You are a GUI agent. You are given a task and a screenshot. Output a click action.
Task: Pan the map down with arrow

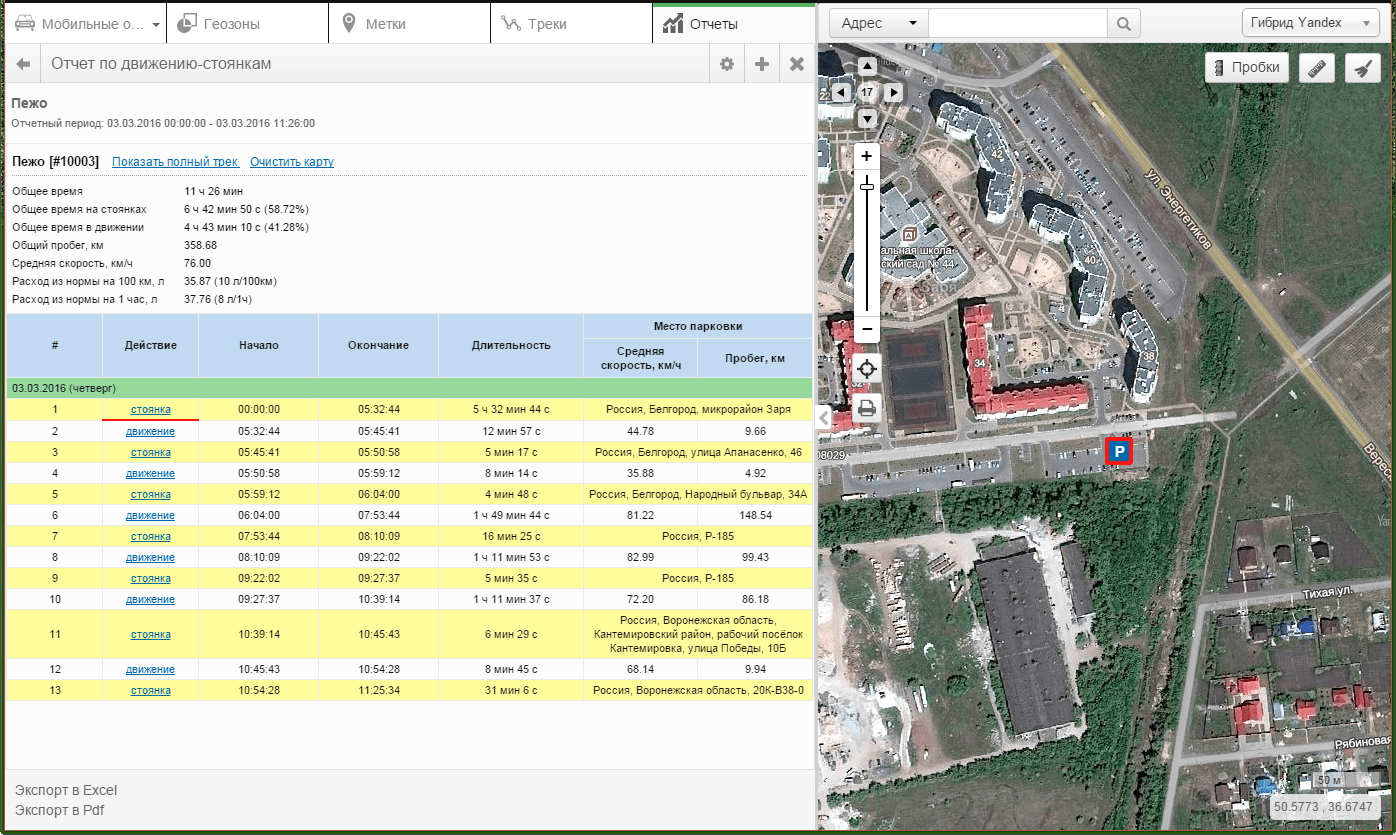click(x=867, y=118)
